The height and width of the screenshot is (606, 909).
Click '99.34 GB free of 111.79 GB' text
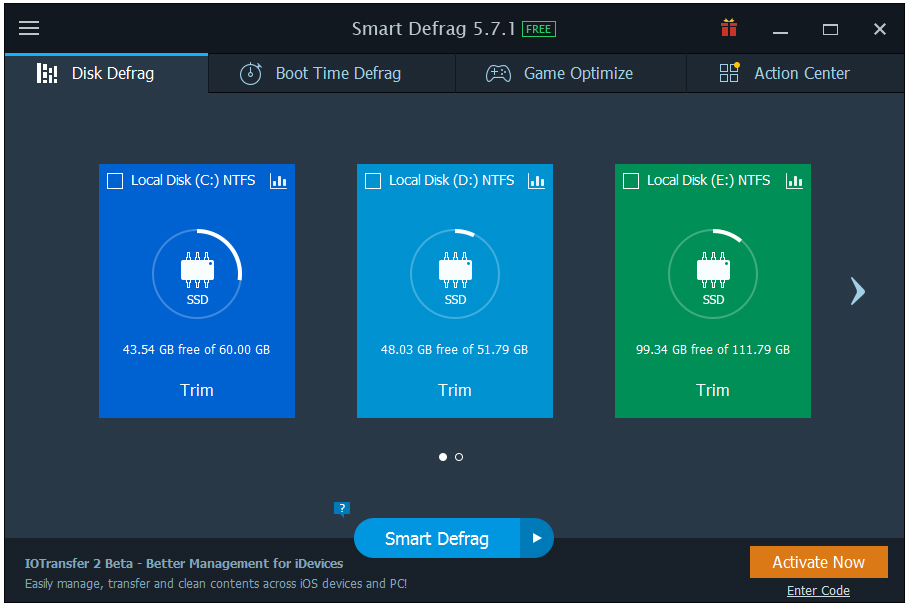pyautogui.click(x=712, y=350)
